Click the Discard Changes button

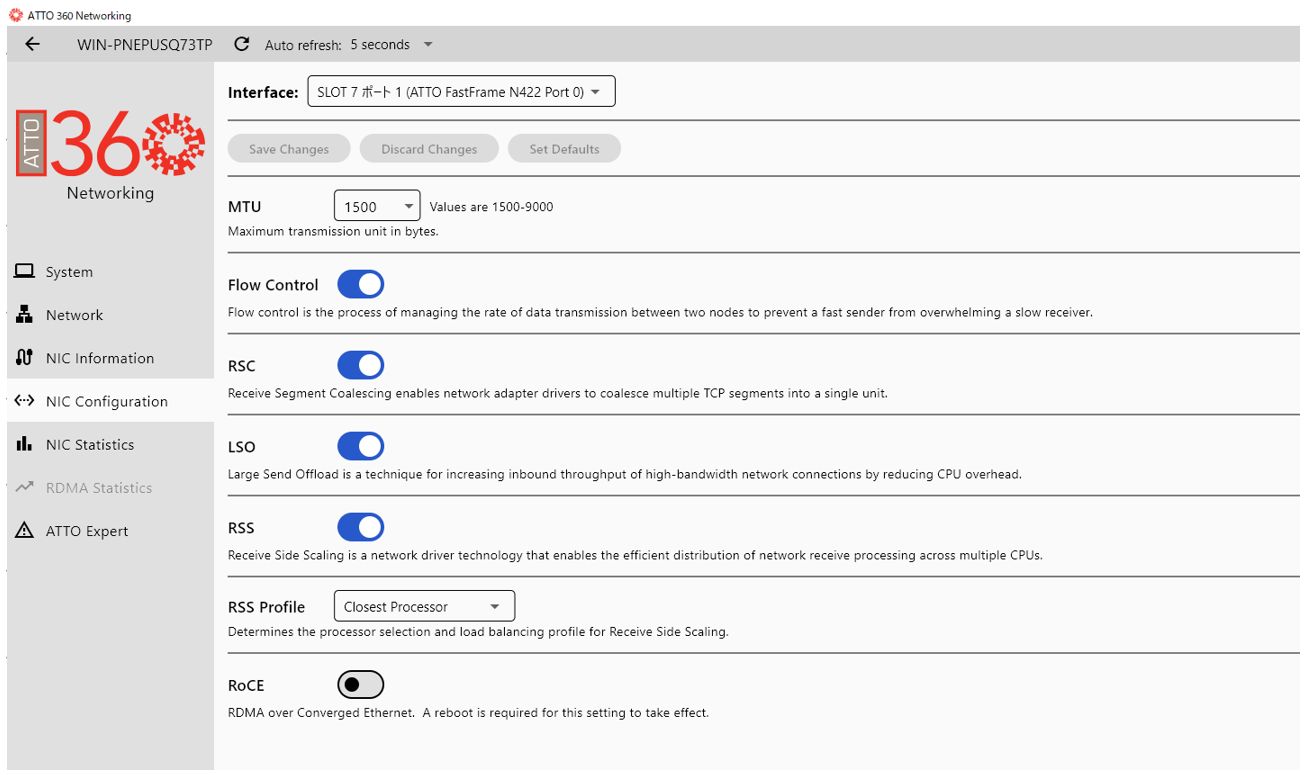point(429,149)
